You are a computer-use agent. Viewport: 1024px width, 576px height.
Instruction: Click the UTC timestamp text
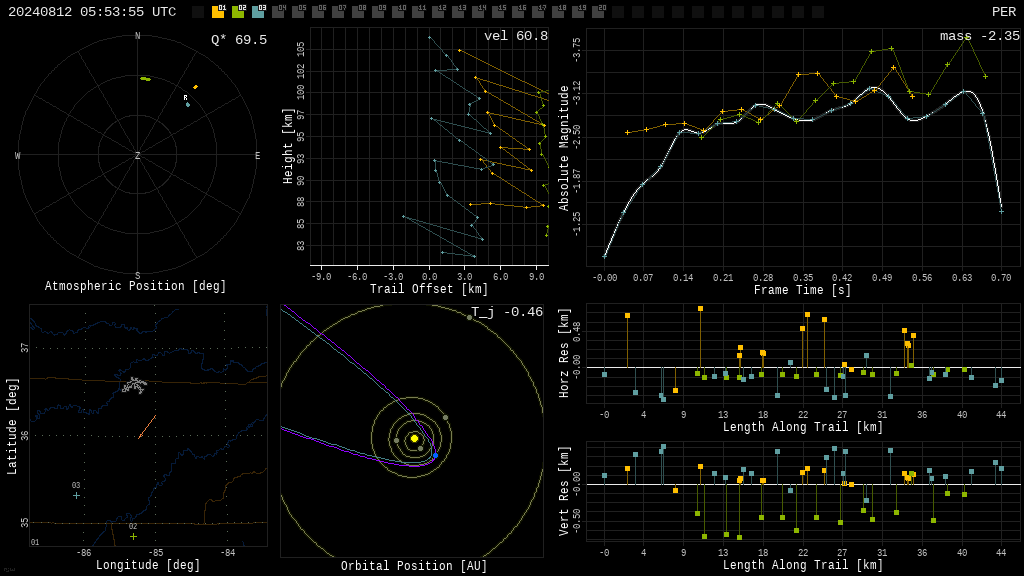[92, 12]
